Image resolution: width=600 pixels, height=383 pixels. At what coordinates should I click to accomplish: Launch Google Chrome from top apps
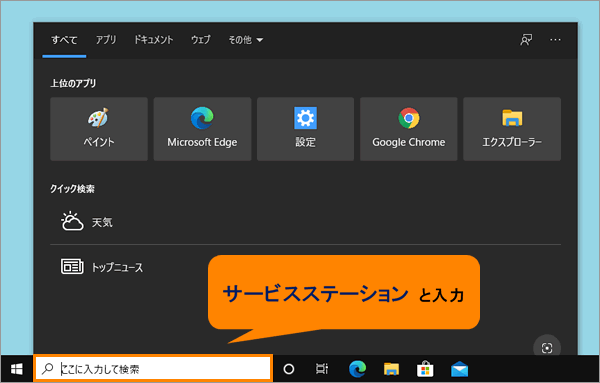tap(409, 129)
